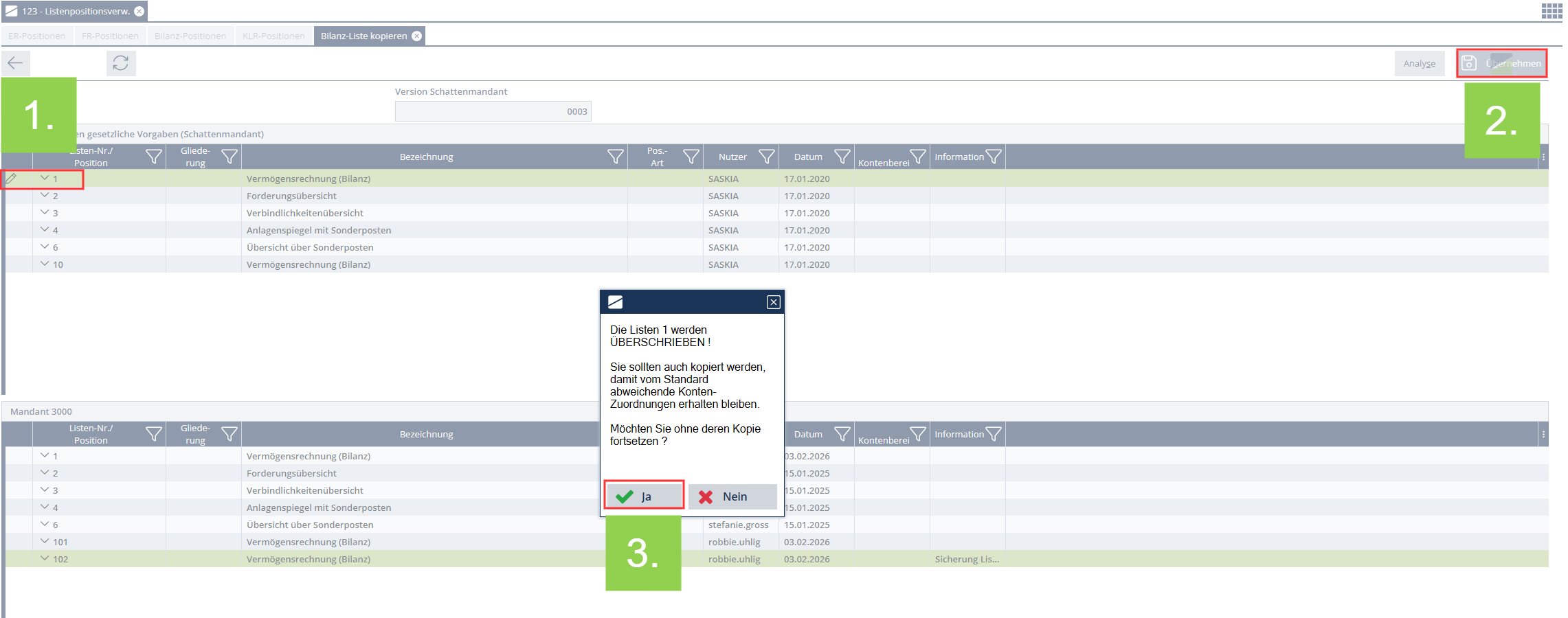This screenshot has width=1568, height=618.
Task: Open Nutzer column filter in upper table
Action: [x=767, y=157]
